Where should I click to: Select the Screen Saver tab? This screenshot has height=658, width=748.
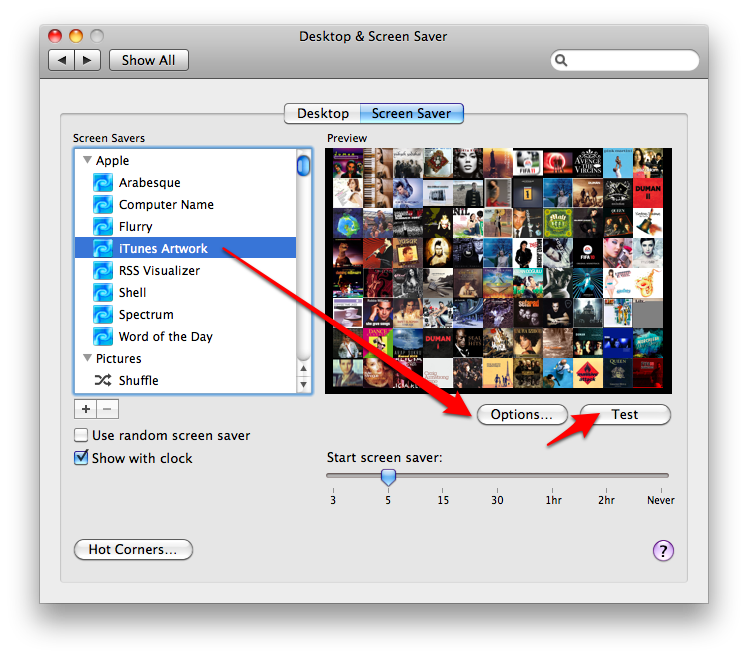tap(411, 114)
